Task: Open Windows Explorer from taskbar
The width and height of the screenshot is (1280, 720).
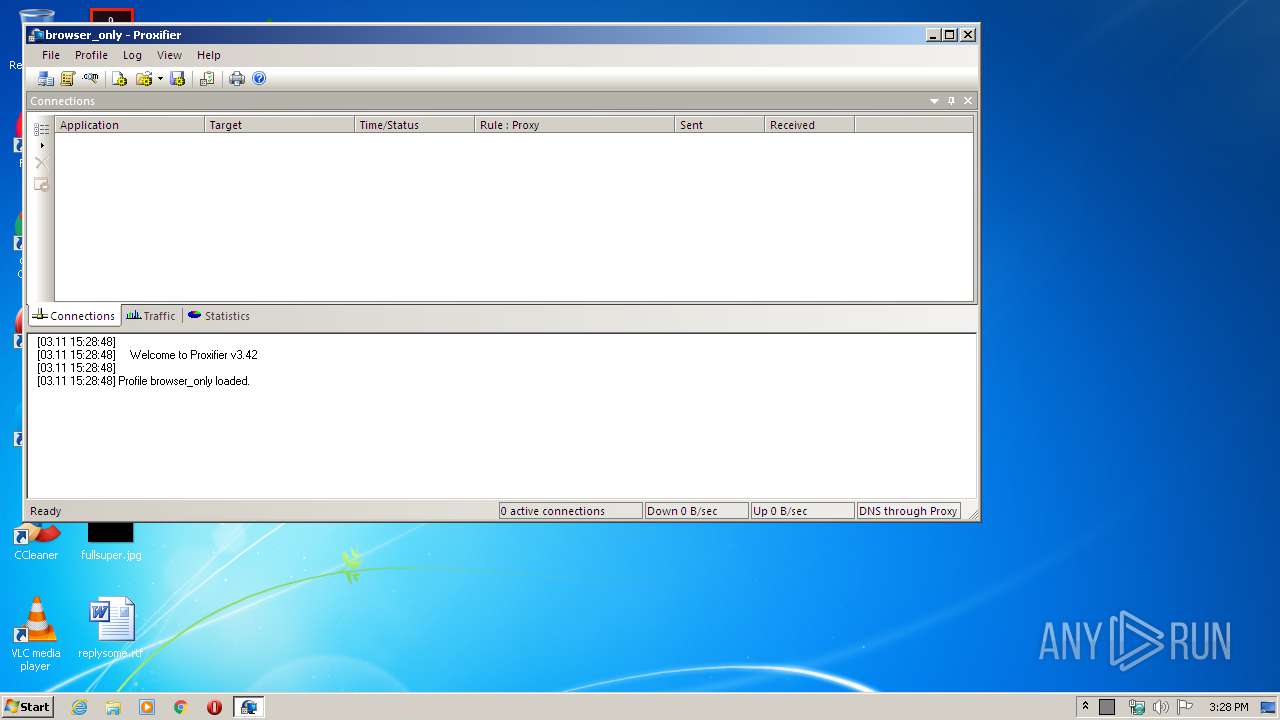Action: coord(113,707)
